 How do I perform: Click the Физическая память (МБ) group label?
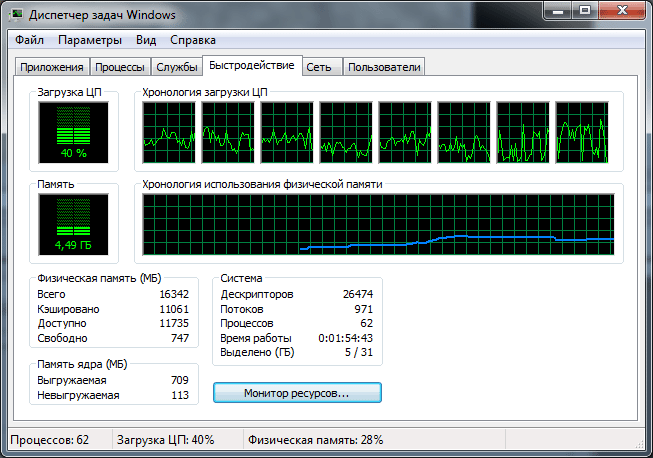99,278
